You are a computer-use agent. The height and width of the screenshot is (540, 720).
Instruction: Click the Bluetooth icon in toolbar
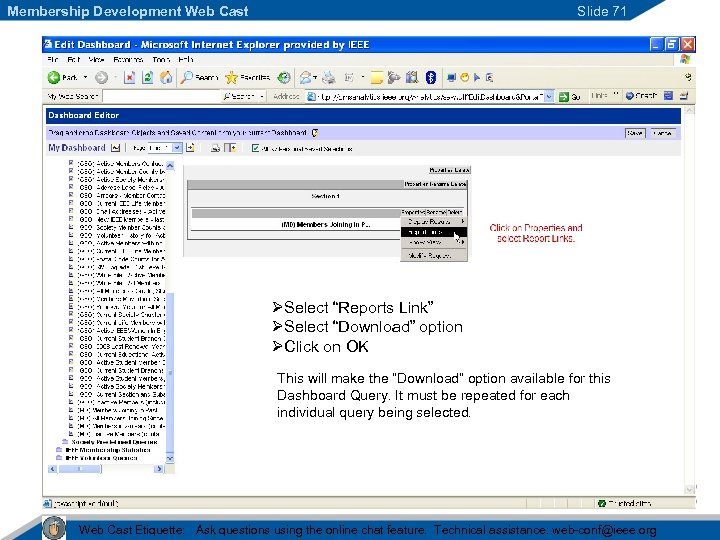[431, 78]
